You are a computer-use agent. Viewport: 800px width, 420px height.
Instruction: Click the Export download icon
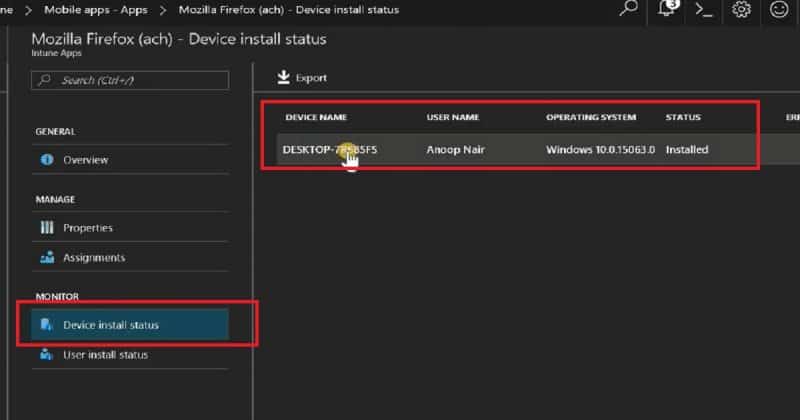283,77
